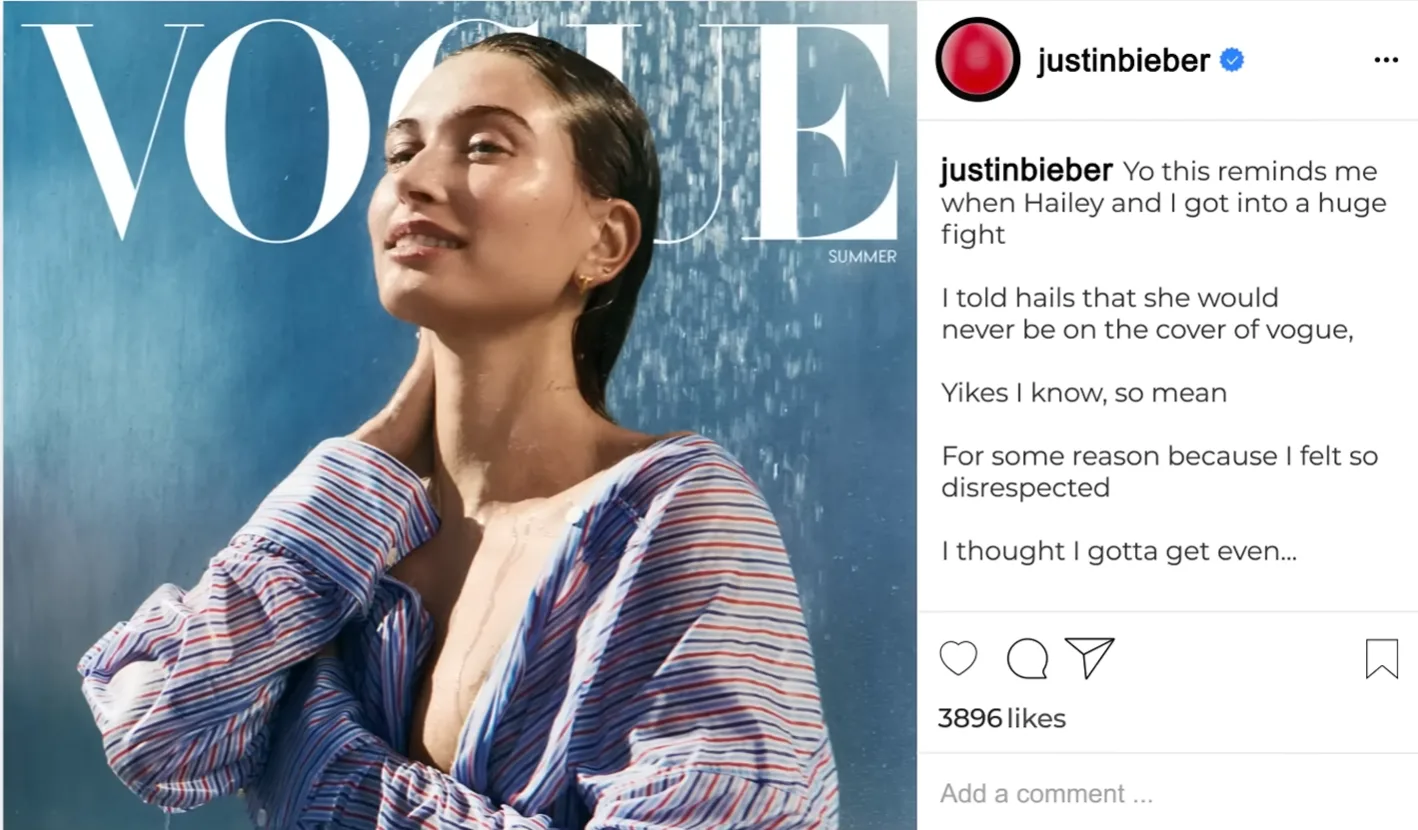Click the bold justinbieber name in the caption
This screenshot has height=830, width=1418.
click(x=1026, y=171)
